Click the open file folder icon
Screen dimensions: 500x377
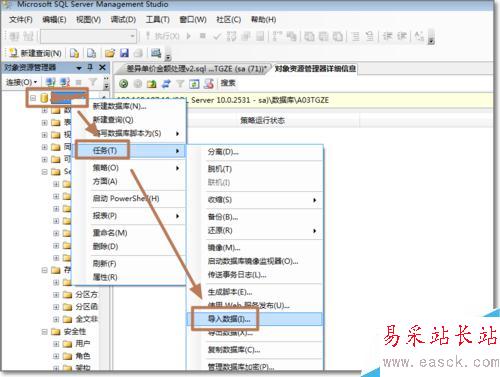(x=109, y=53)
